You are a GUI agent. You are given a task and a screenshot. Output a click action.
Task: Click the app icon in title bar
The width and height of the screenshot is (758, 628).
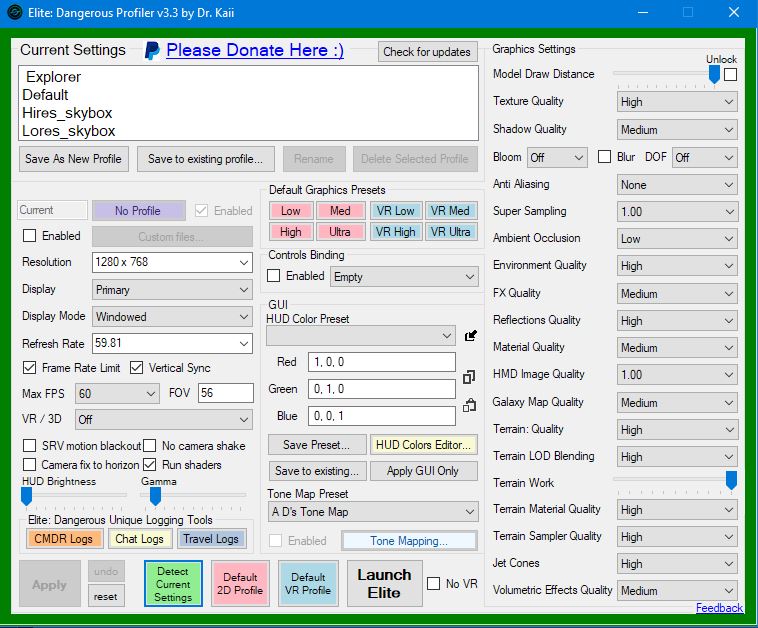[x=15, y=12]
